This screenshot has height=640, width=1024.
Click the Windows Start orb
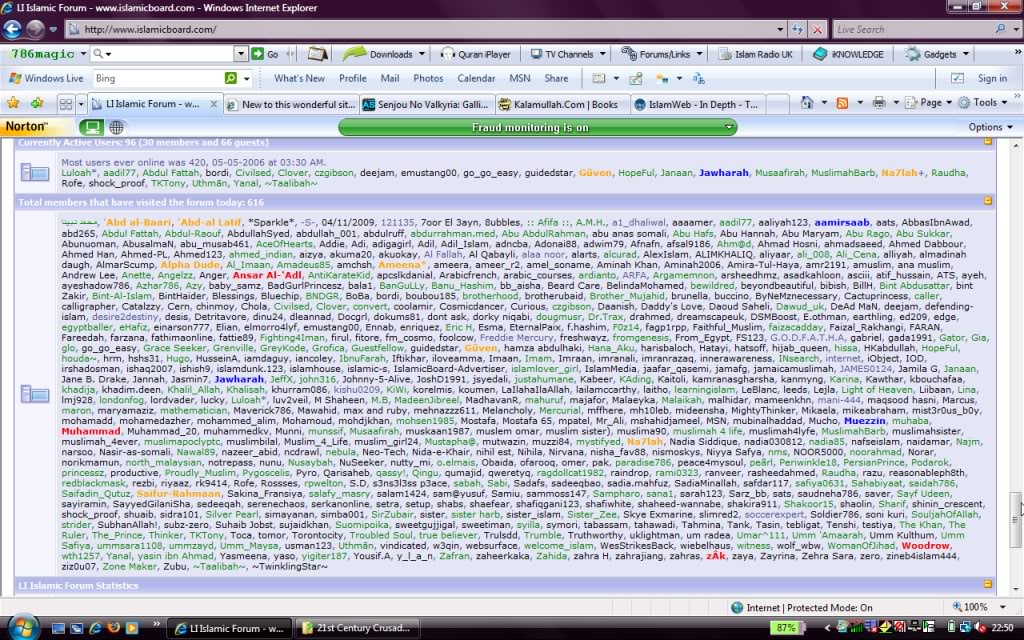(24, 627)
